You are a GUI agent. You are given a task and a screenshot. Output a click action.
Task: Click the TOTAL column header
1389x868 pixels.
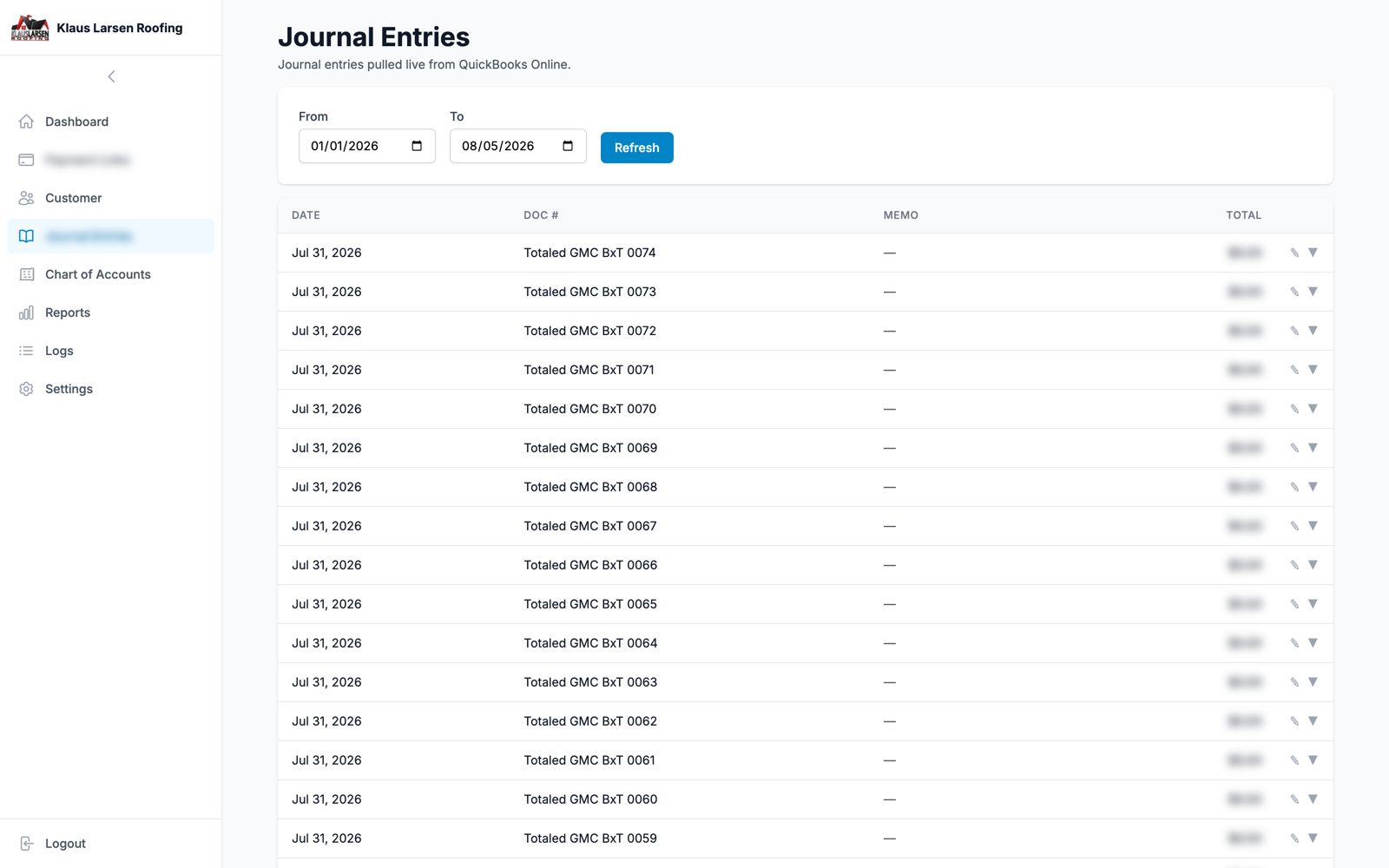(1243, 215)
